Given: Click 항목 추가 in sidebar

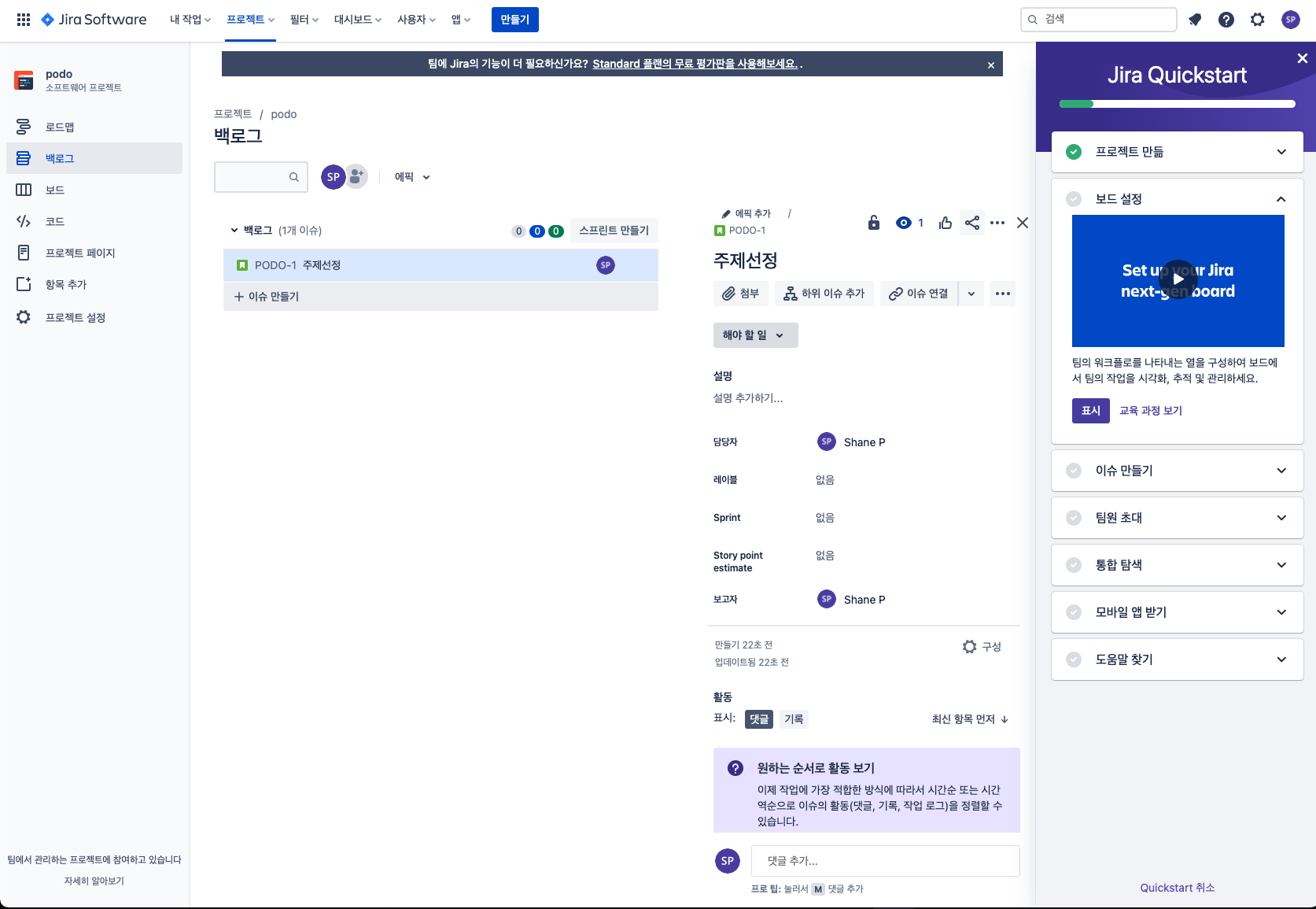Looking at the screenshot, I should click(x=94, y=284).
